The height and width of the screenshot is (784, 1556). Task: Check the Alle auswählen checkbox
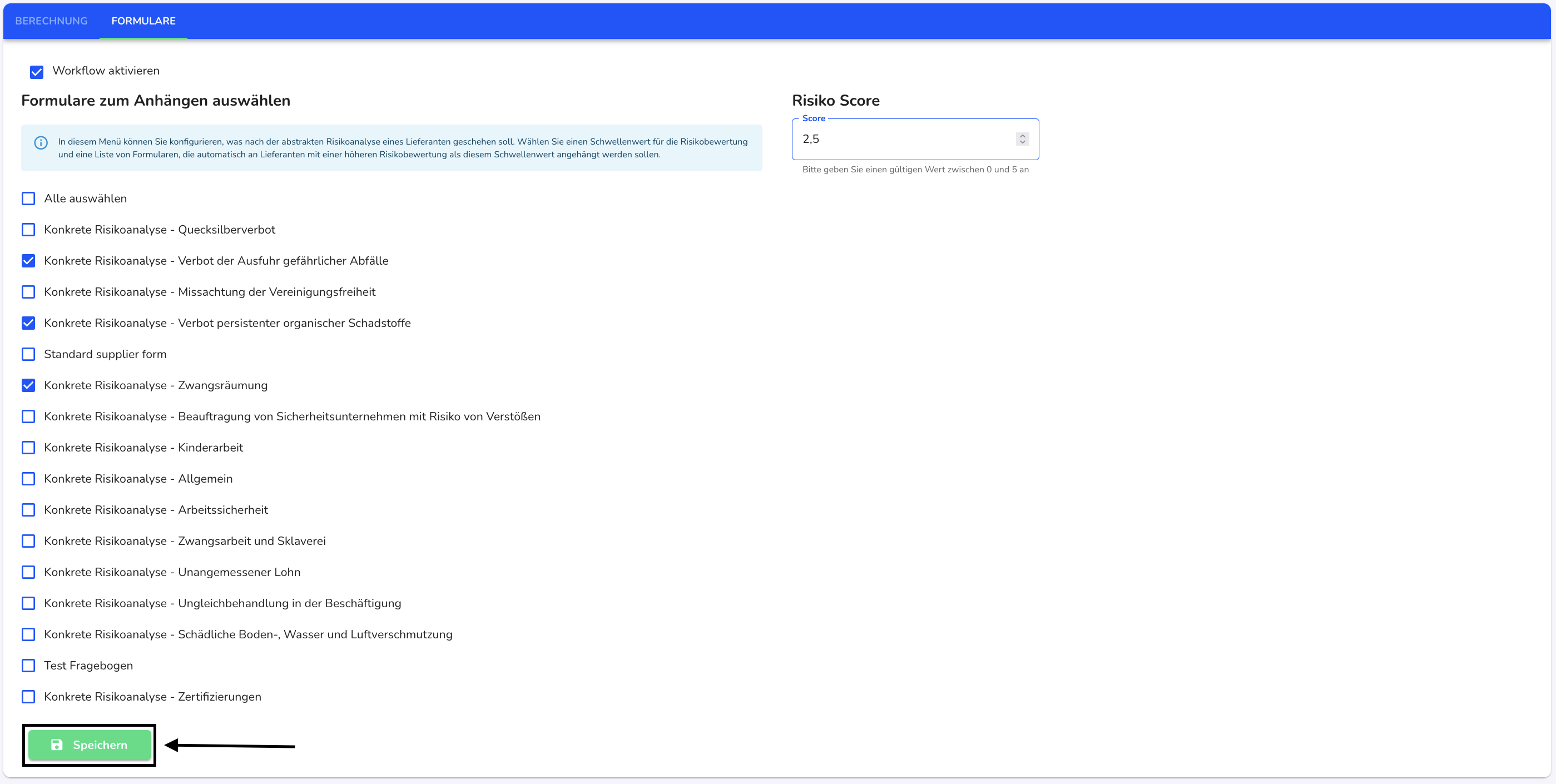(28, 199)
